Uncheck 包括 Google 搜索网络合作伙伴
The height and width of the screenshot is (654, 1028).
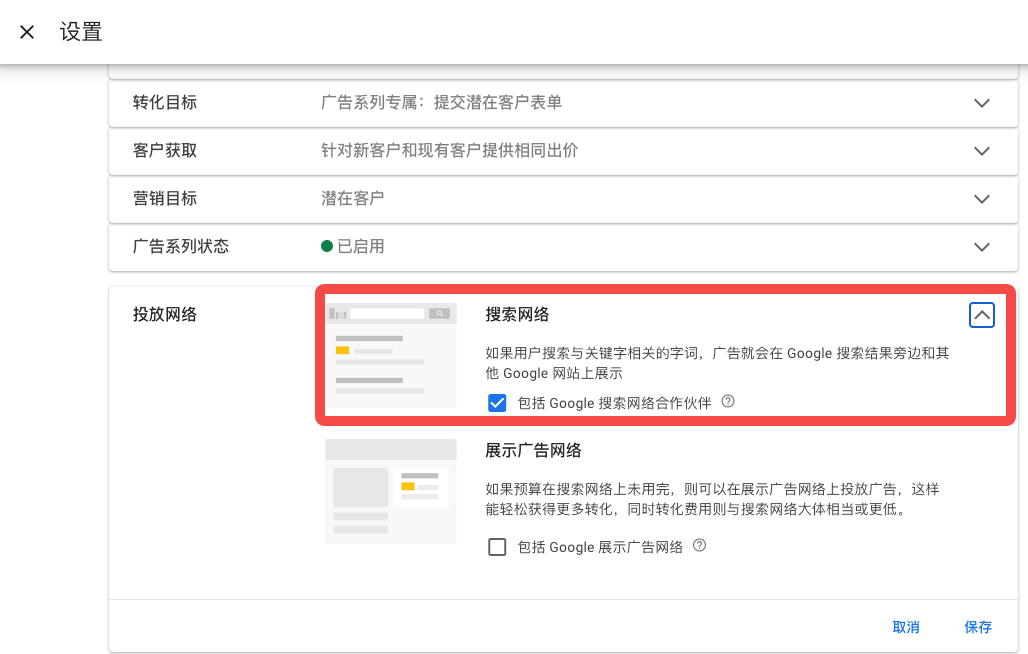[x=497, y=403]
